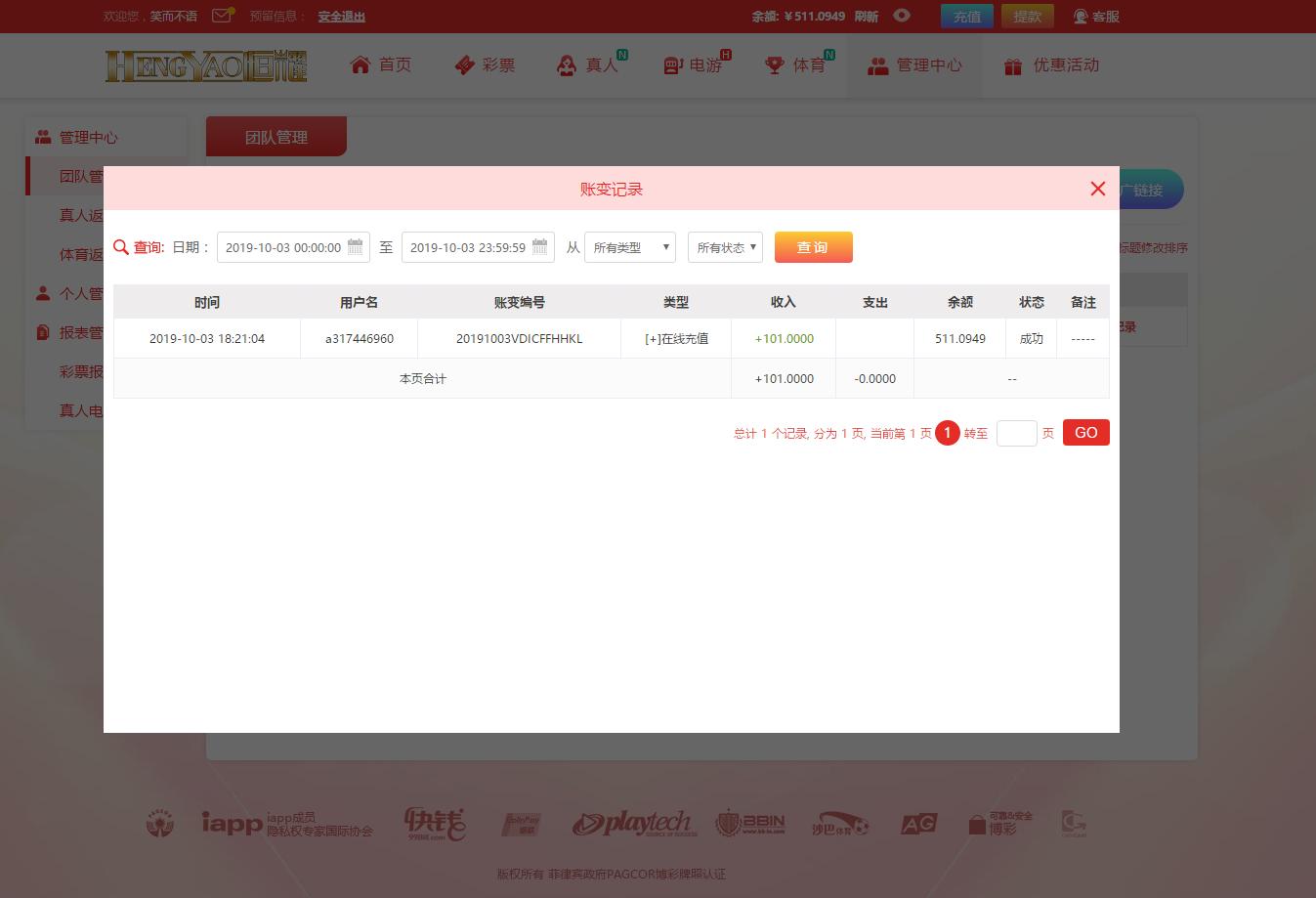Click the home icon beside 首页

361,64
